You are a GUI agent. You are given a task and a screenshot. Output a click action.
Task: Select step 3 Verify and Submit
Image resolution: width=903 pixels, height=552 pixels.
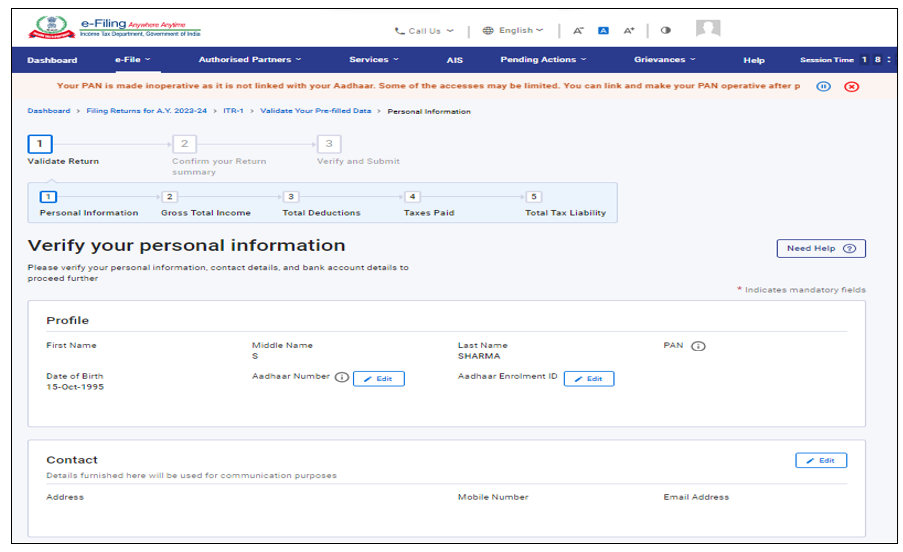click(329, 144)
